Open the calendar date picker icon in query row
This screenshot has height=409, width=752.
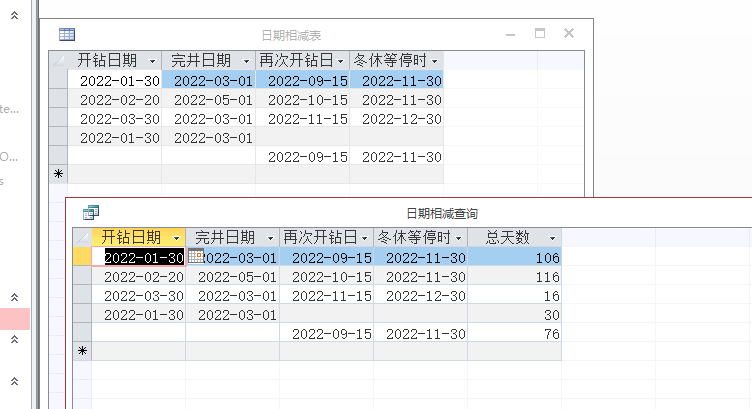[x=196, y=256]
